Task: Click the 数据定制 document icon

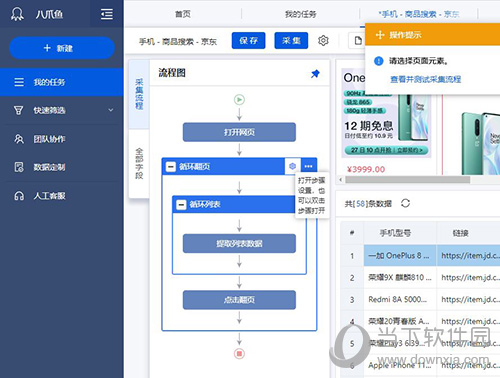Action: [19, 167]
